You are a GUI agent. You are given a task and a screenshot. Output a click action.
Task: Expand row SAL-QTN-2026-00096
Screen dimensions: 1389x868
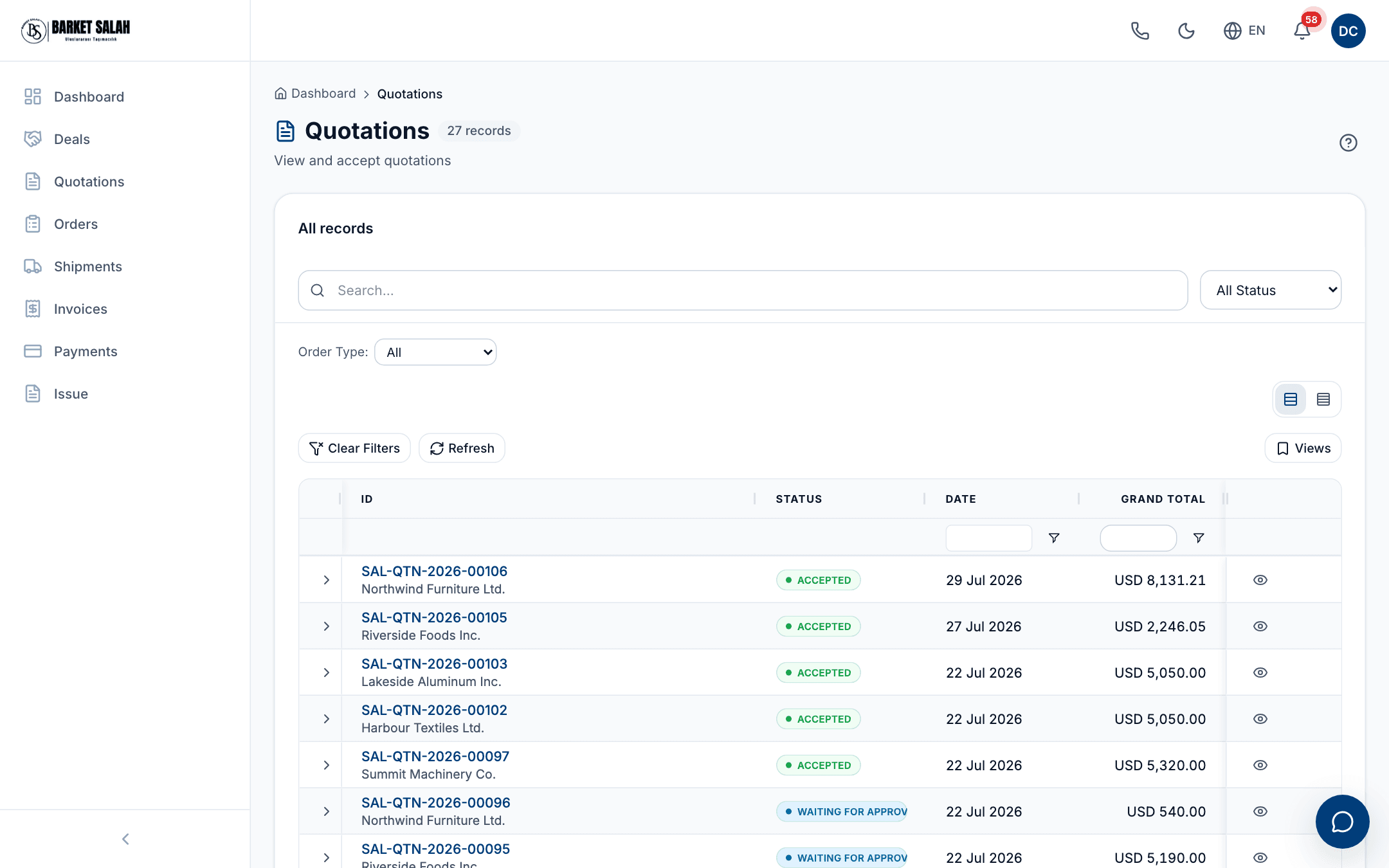327,811
